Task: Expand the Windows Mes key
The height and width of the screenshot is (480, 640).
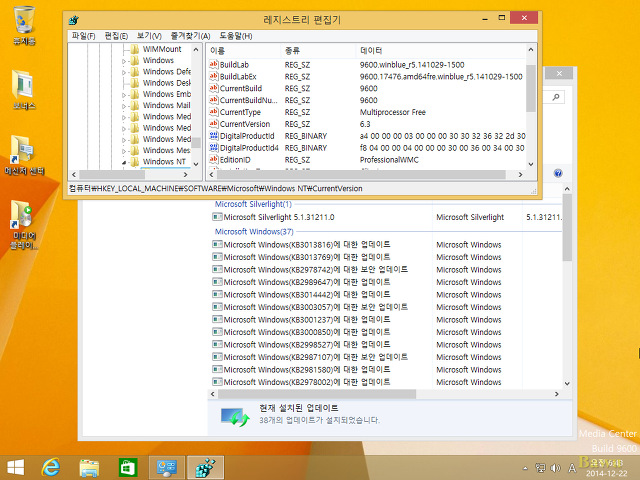Action: (124, 151)
